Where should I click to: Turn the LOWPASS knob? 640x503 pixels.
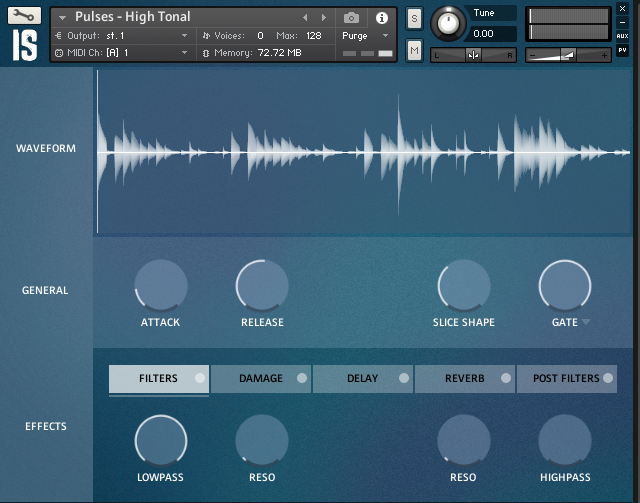tap(161, 441)
